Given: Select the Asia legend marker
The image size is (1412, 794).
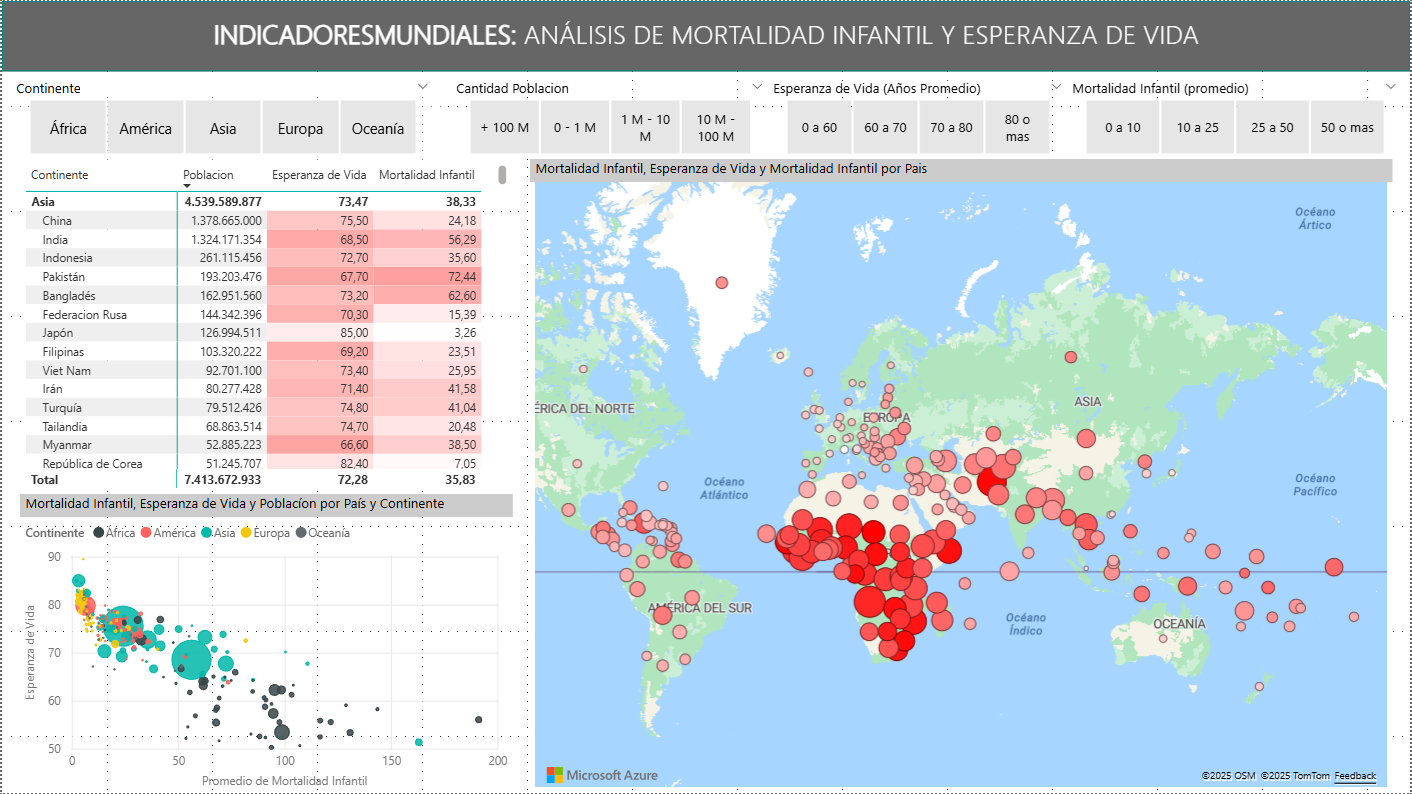Looking at the screenshot, I should [x=208, y=533].
